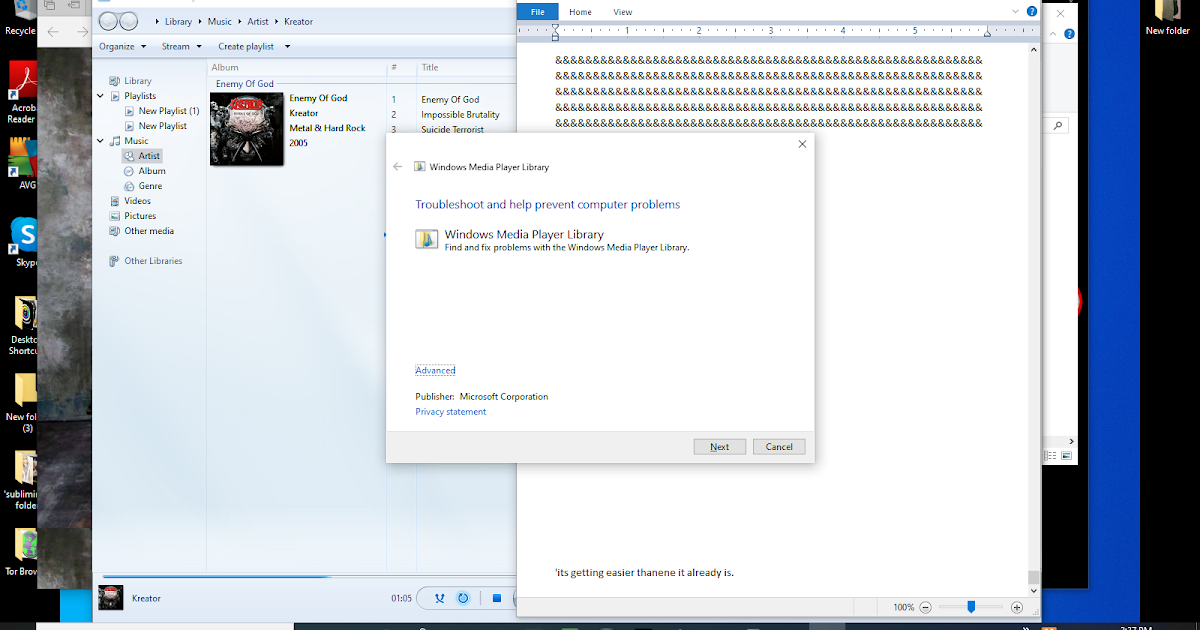
Task: Click the WordPad zoom slider handle
Action: [971, 607]
